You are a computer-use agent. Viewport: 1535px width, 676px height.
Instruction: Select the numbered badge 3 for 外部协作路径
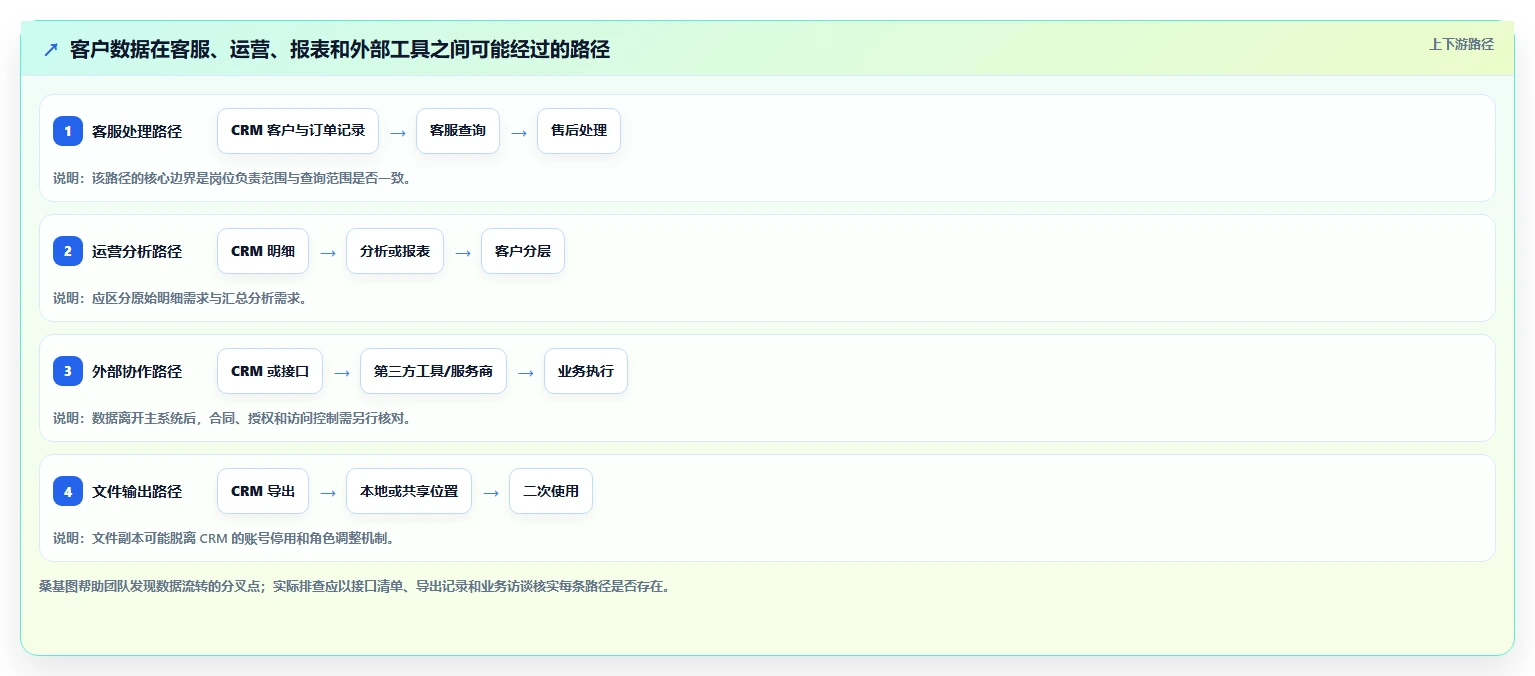click(x=68, y=371)
